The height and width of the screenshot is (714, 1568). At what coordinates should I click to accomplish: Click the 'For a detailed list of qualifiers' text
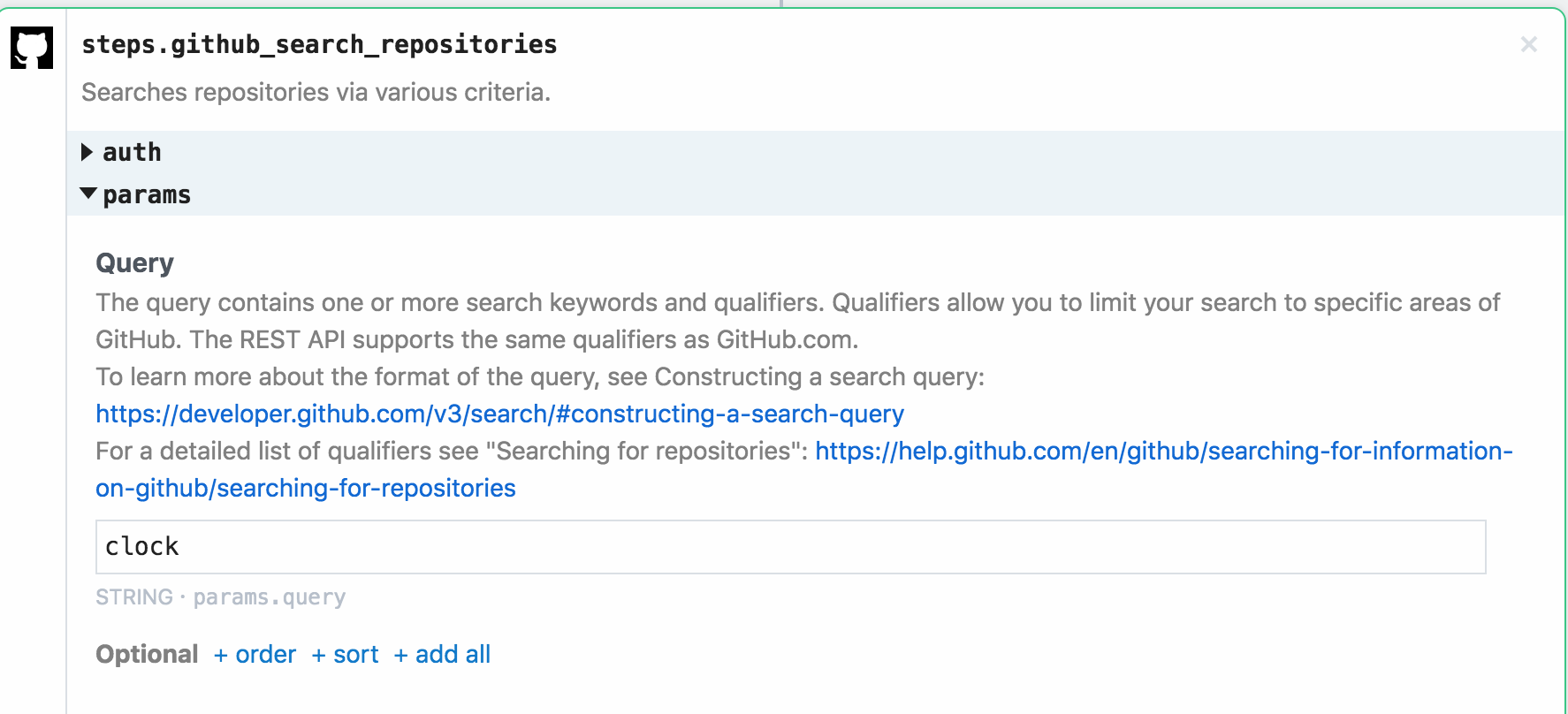coord(451,451)
